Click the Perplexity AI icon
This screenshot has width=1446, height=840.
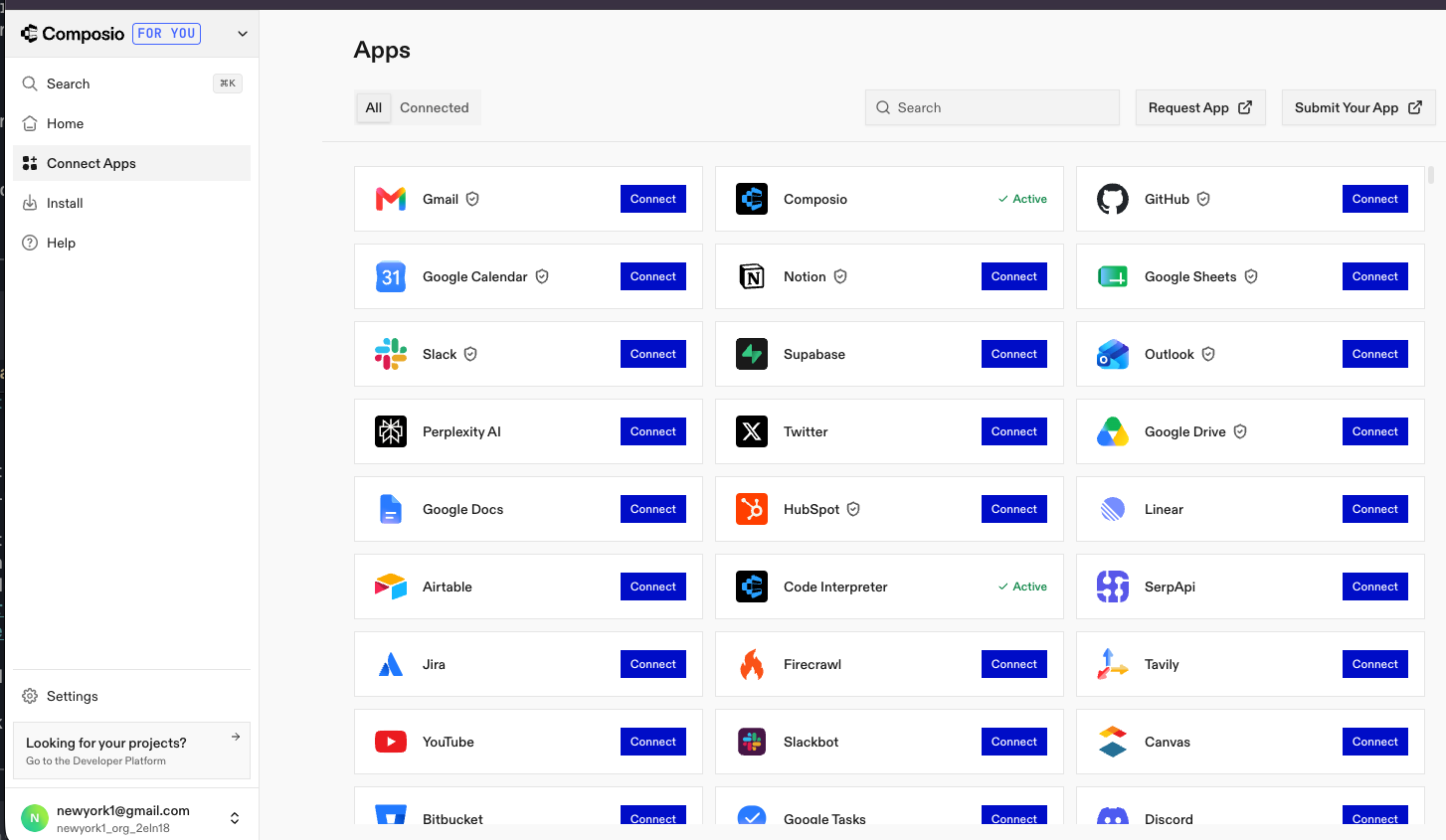[391, 431]
